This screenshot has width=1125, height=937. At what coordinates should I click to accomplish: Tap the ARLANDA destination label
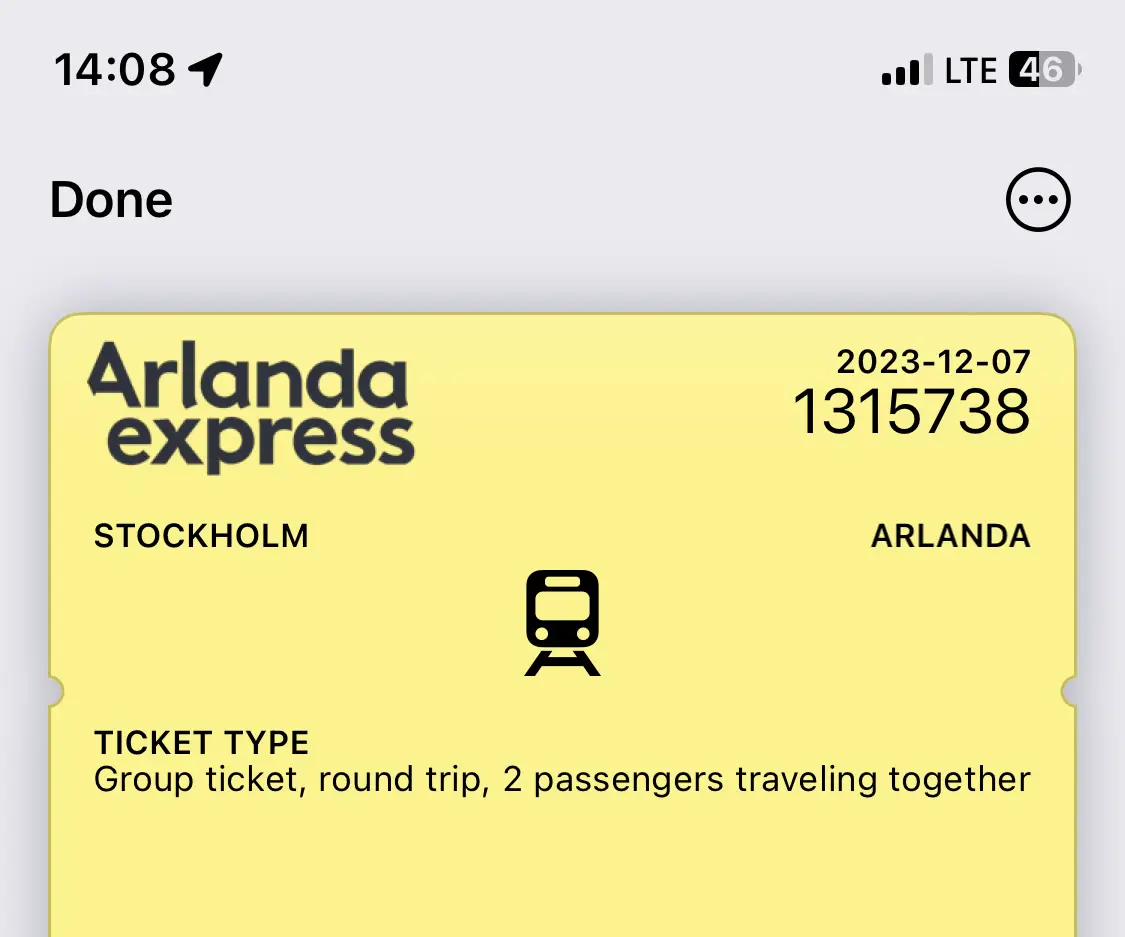[x=950, y=536]
